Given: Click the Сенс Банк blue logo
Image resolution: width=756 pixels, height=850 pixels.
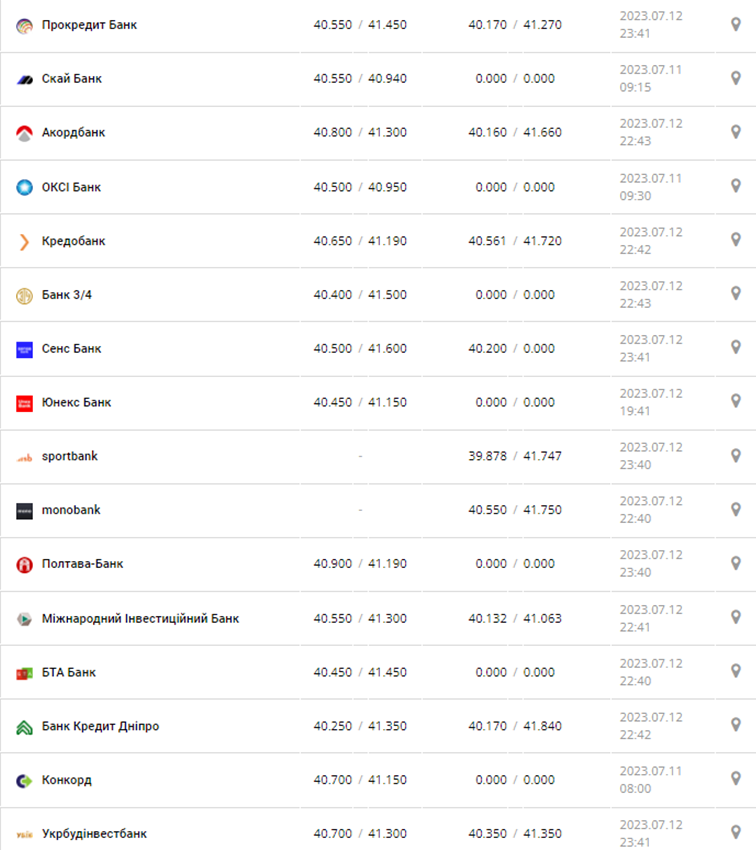Looking at the screenshot, I should [x=24, y=349].
